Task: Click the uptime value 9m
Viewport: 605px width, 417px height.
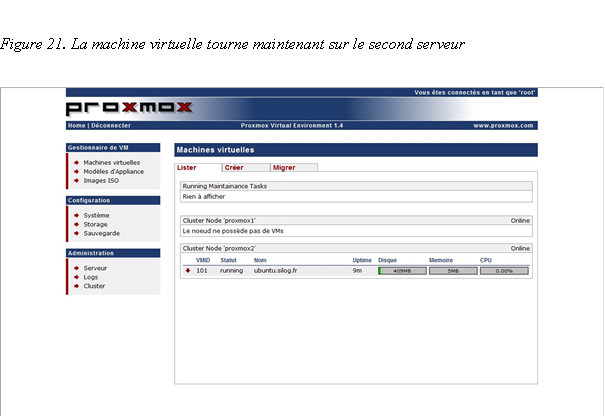Action: point(357,270)
